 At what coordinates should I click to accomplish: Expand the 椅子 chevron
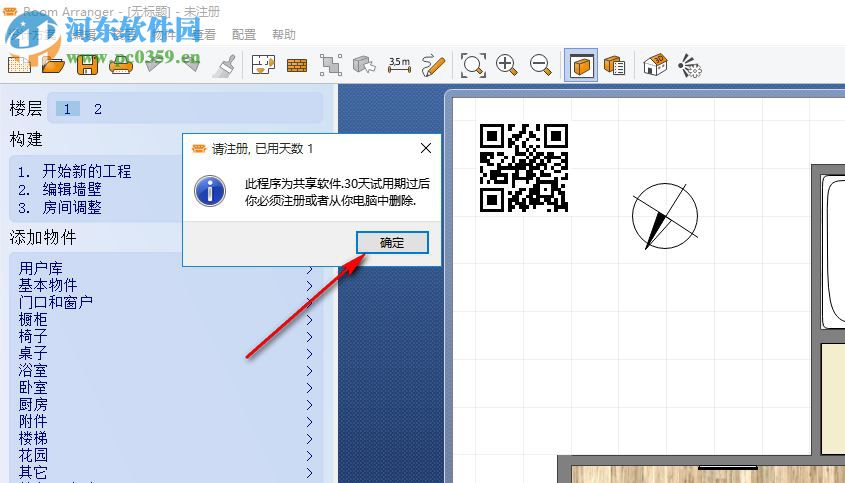310,337
